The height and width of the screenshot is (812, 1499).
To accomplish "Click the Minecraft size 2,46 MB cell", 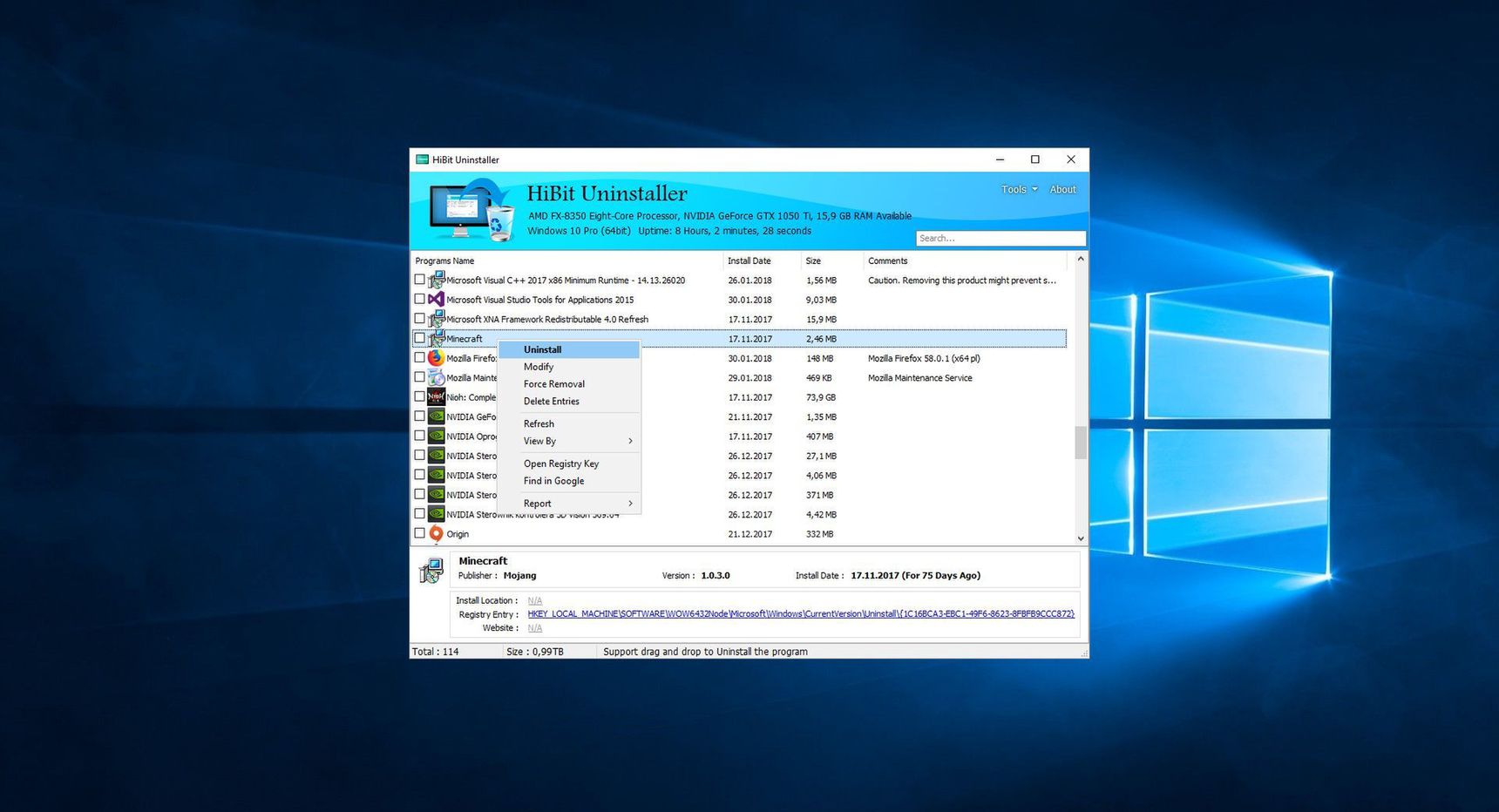I will pyautogui.click(x=821, y=339).
